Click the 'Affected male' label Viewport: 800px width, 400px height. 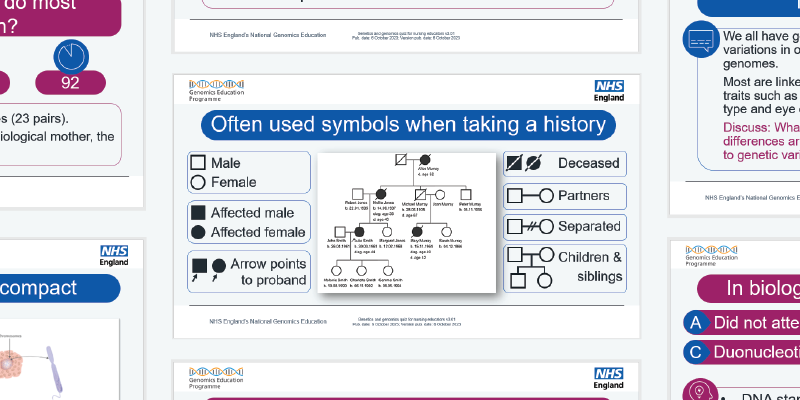pyautogui.click(x=253, y=213)
